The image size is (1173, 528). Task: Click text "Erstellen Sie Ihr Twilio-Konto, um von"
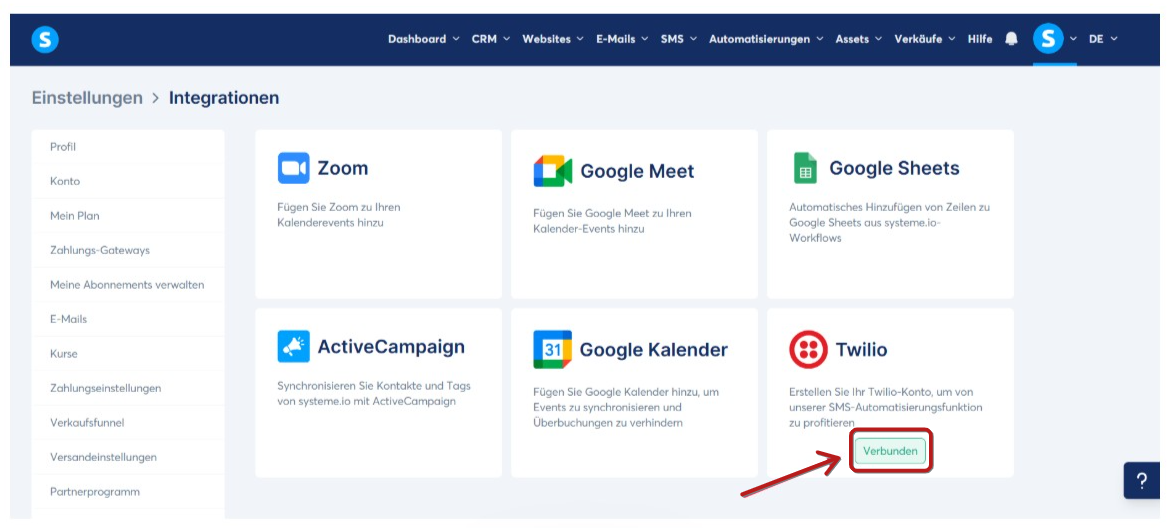(880, 392)
